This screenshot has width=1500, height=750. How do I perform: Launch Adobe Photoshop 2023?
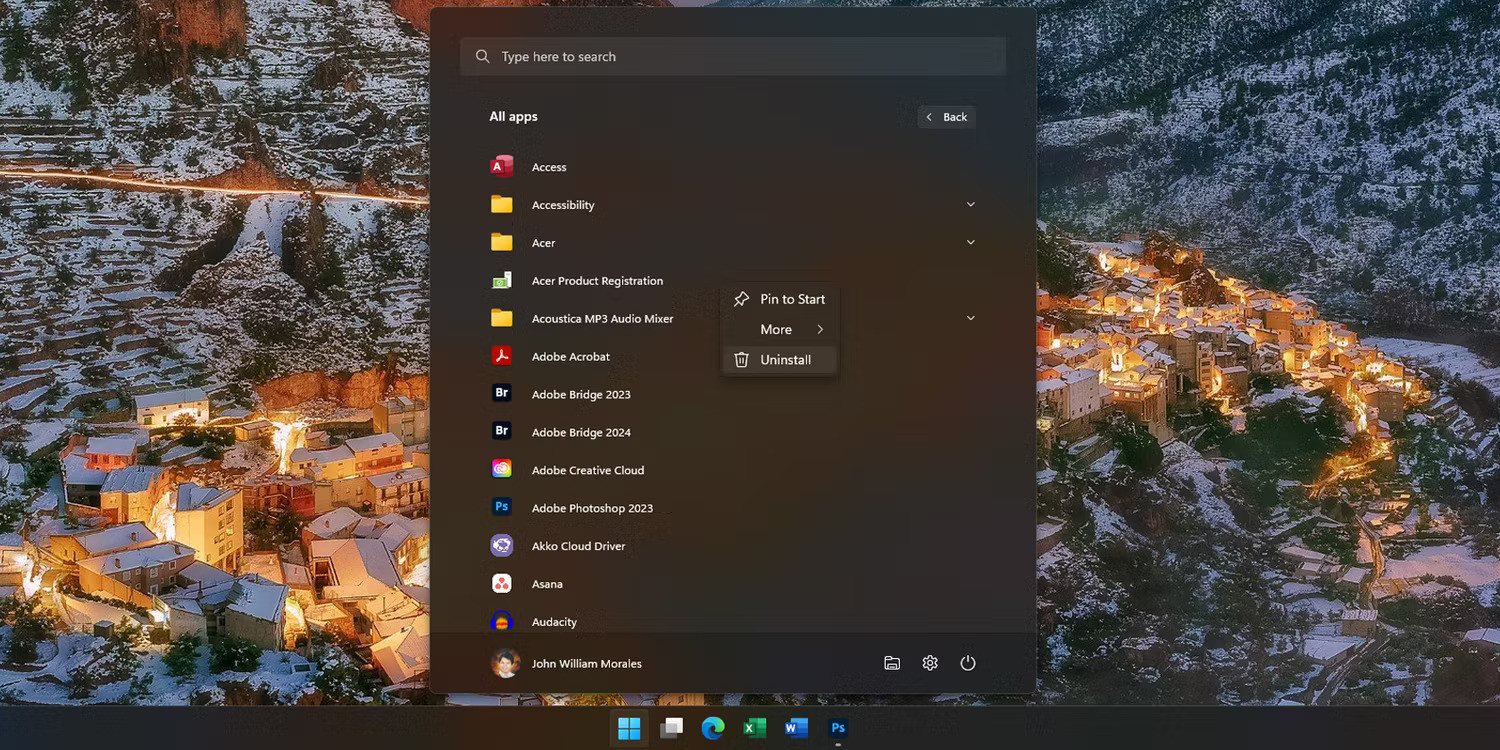pos(592,508)
